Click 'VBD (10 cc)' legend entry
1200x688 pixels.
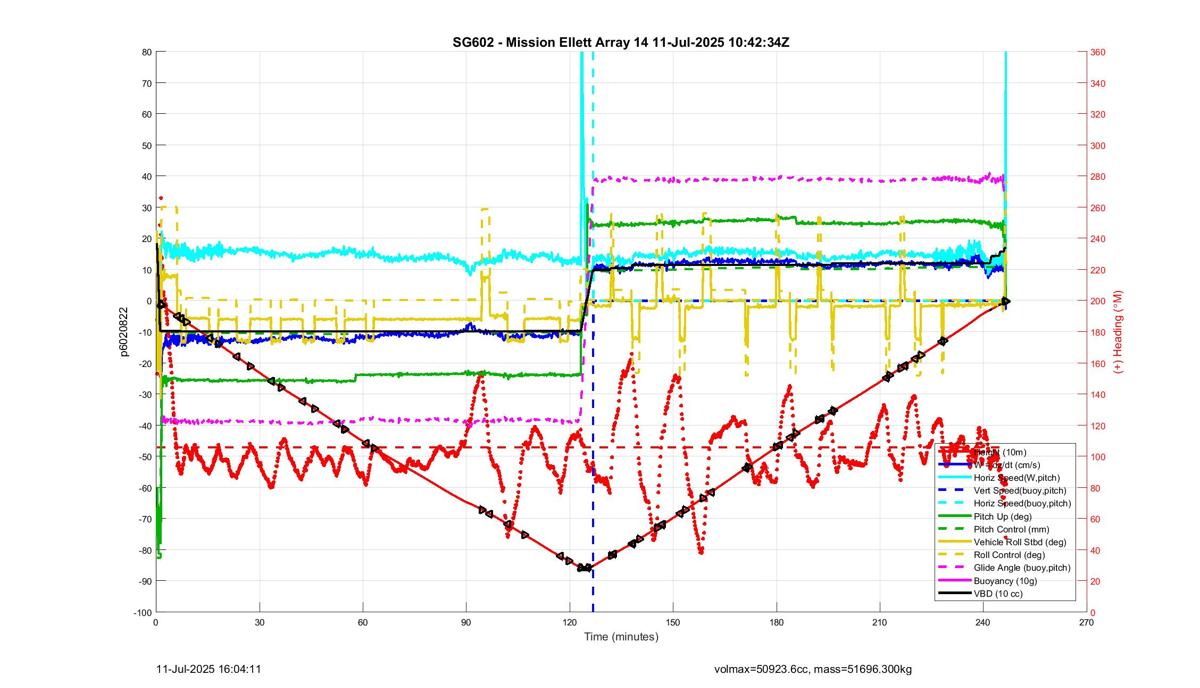pyautogui.click(x=998, y=594)
